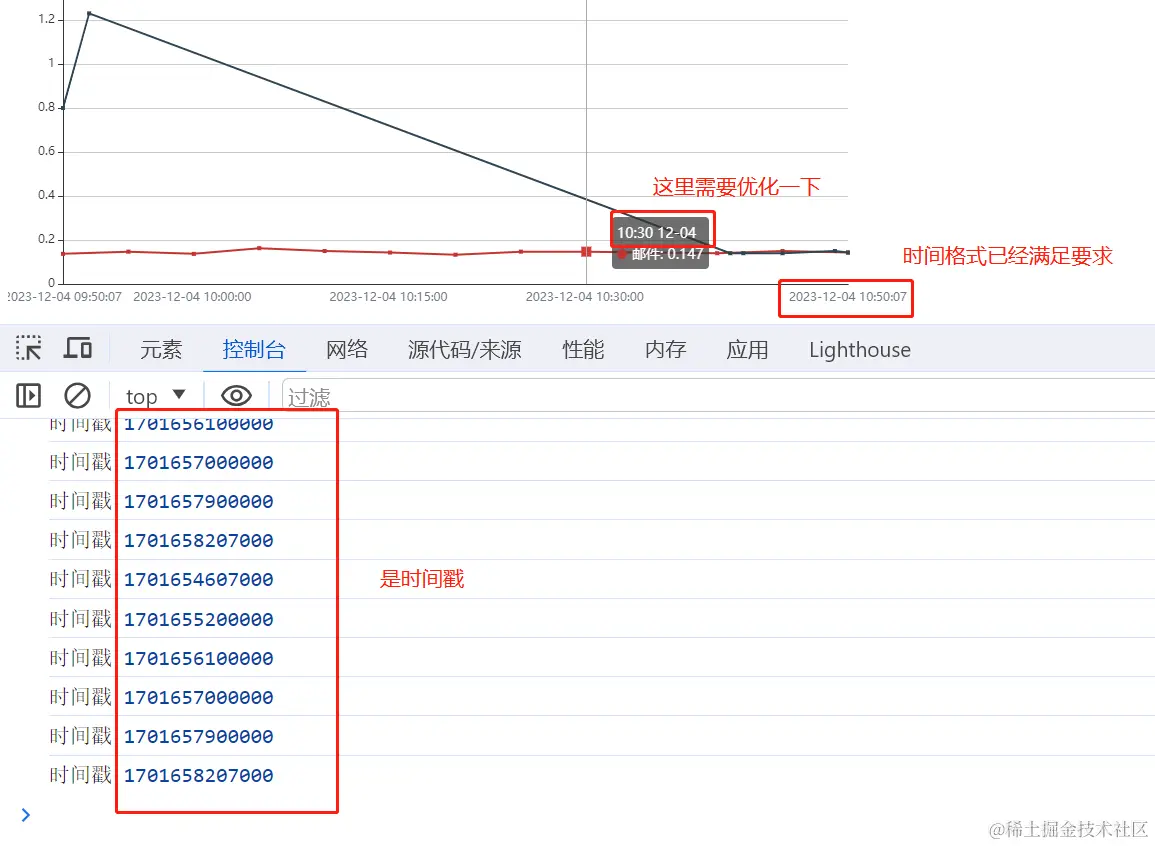1155x846 pixels.
Task: Open the live expression eye icon
Action: point(236,396)
